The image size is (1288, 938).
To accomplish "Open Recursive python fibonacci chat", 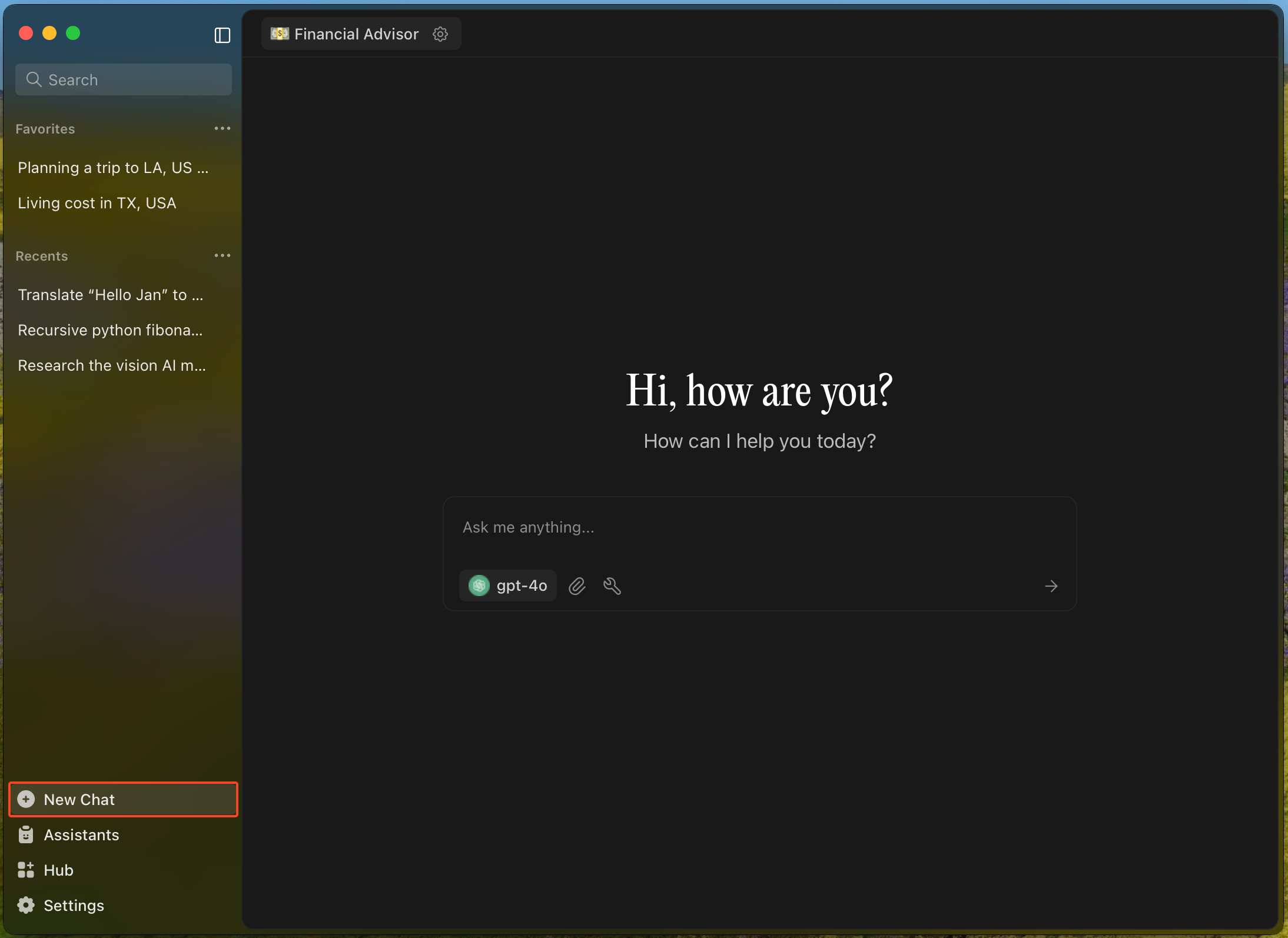I will [x=111, y=330].
